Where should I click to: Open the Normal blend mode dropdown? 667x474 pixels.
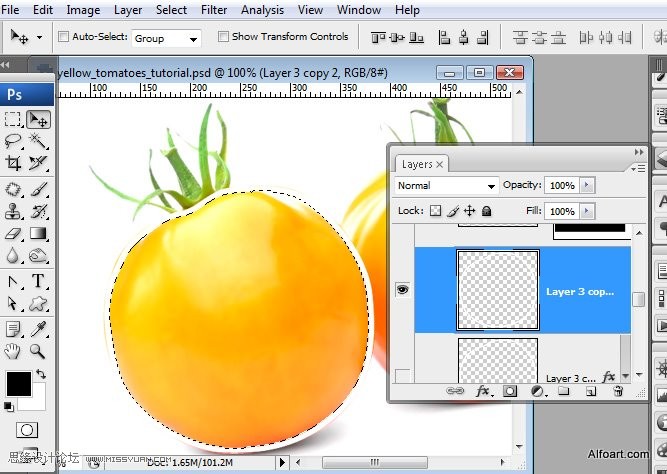pos(446,186)
